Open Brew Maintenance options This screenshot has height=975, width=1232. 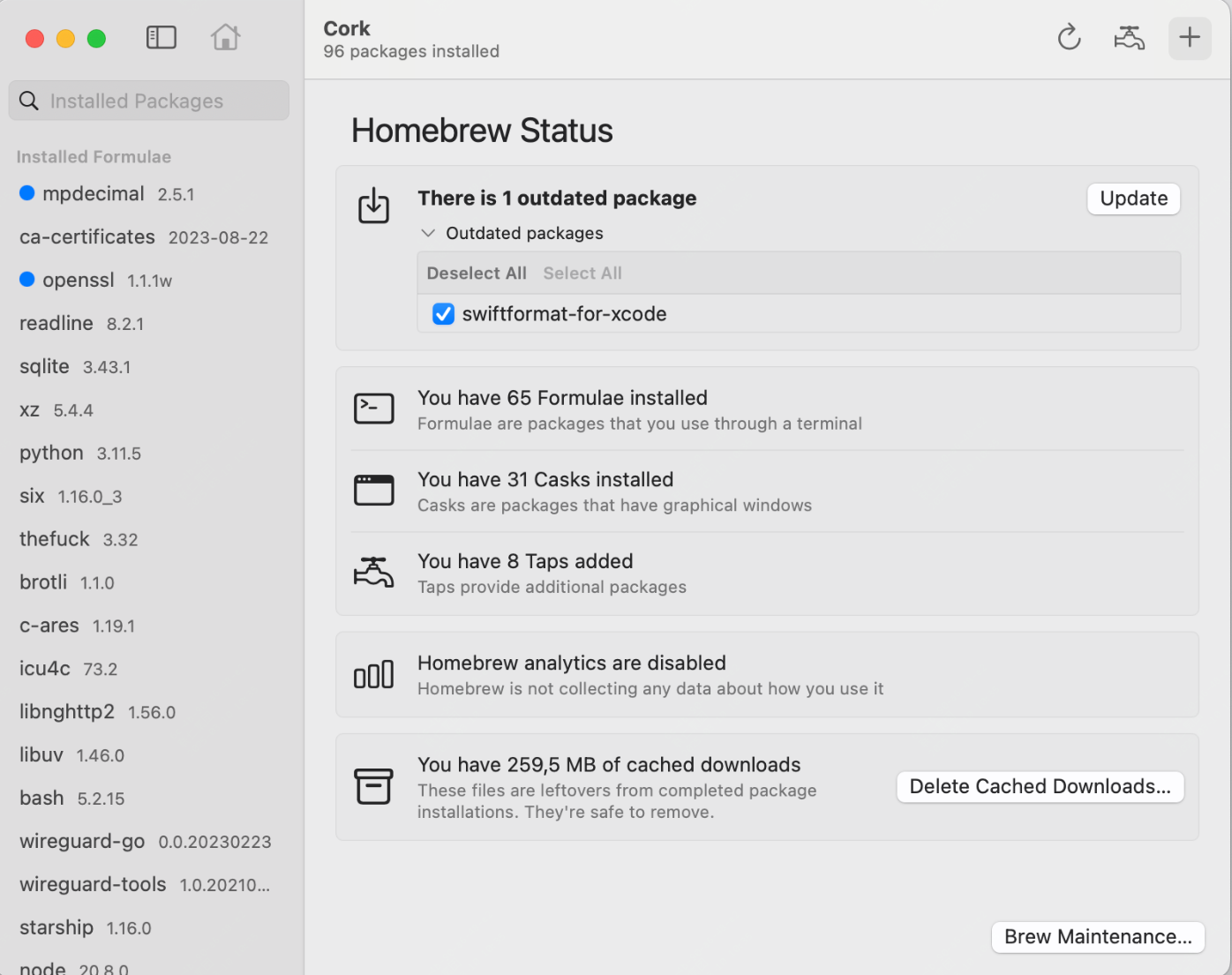(x=1098, y=937)
